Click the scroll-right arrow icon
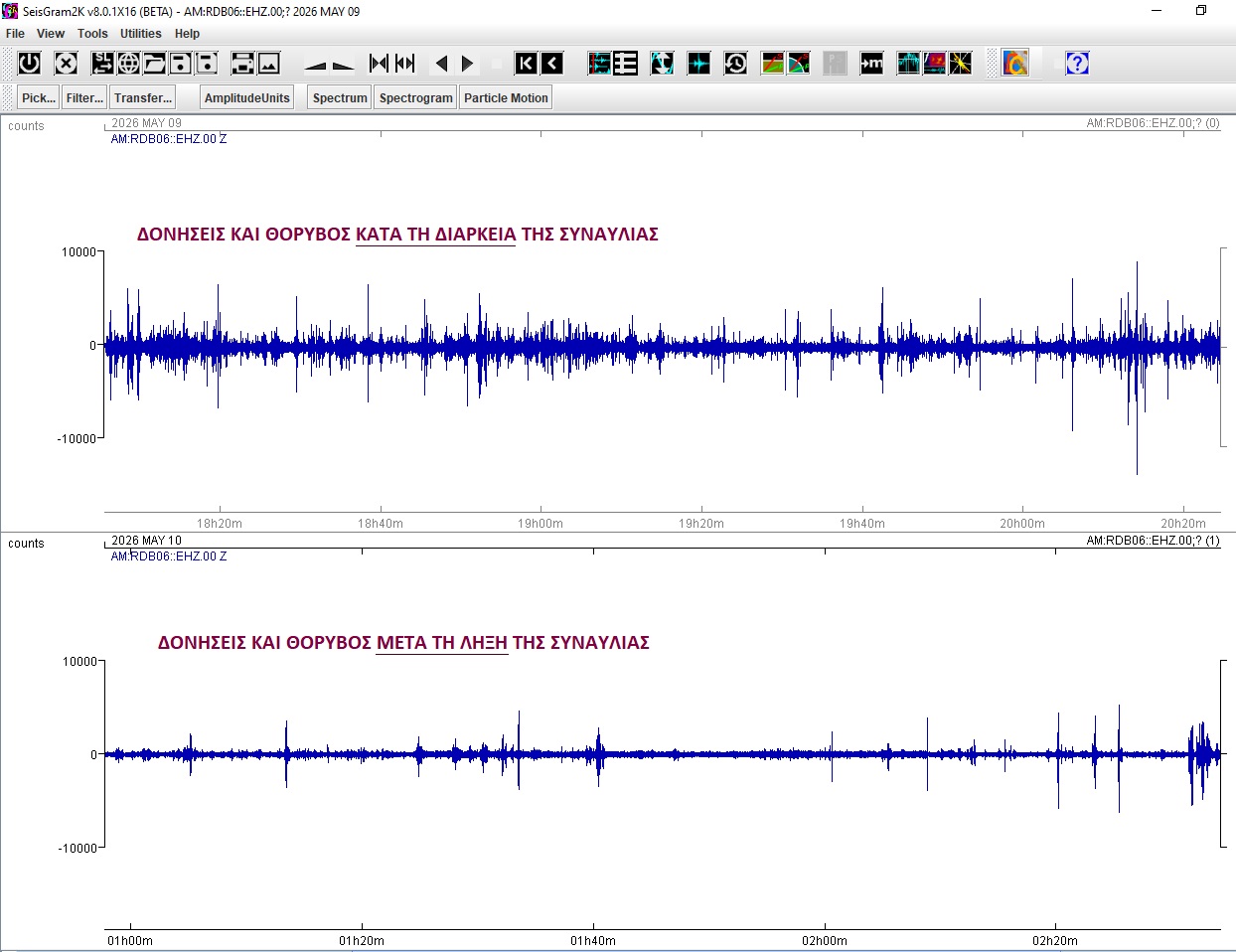Image resolution: width=1236 pixels, height=952 pixels. [x=468, y=64]
